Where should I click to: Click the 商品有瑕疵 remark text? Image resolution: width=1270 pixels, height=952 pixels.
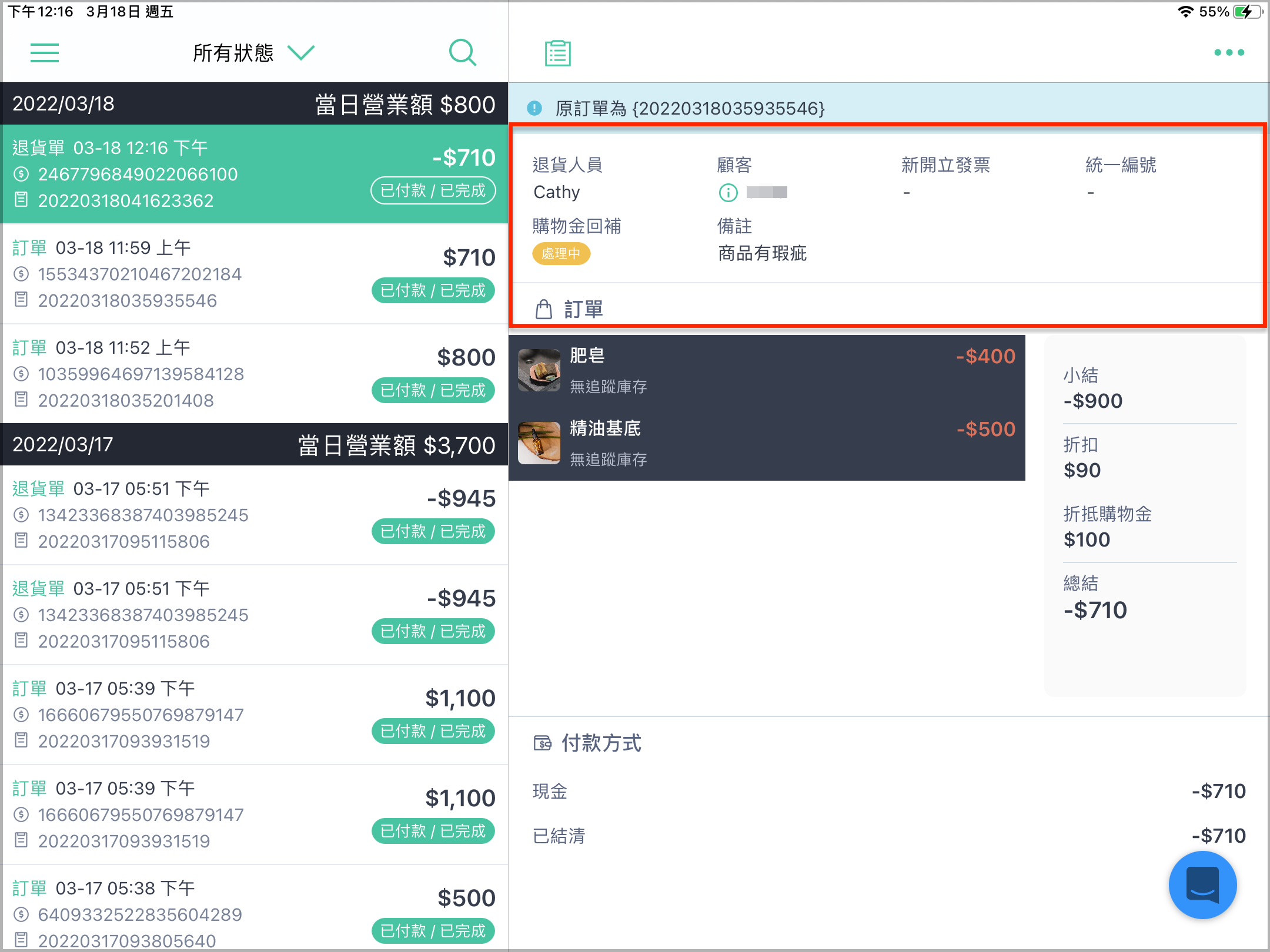click(x=762, y=254)
